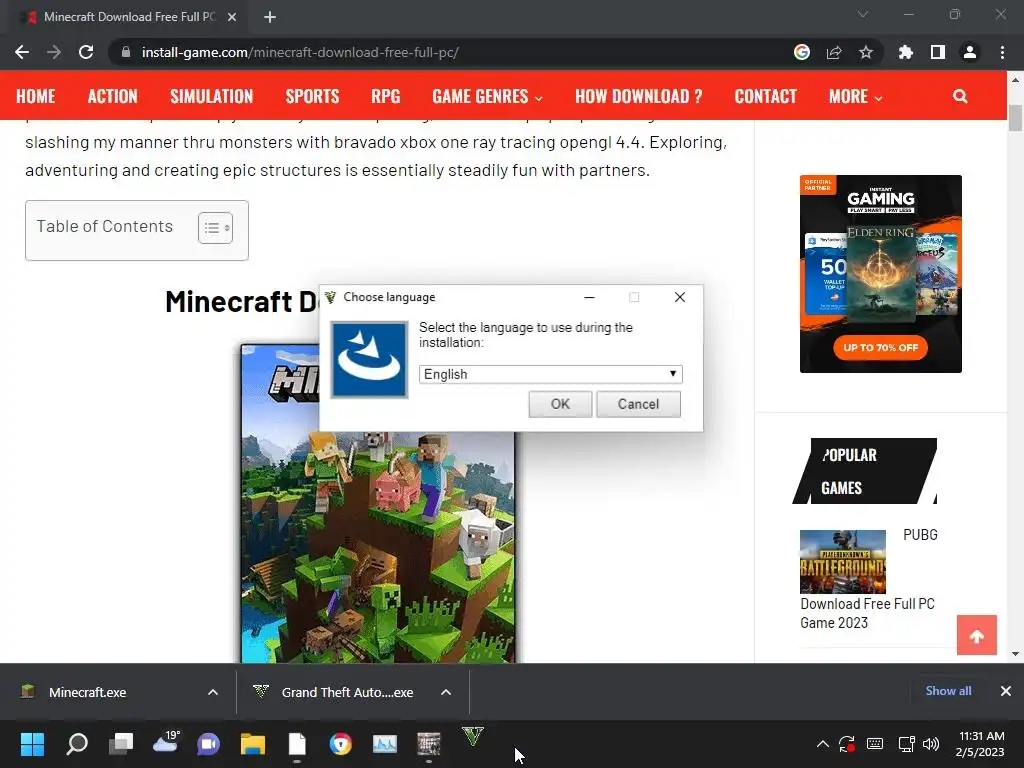Reload the current page
Image resolution: width=1024 pixels, height=768 pixels.
click(x=86, y=52)
